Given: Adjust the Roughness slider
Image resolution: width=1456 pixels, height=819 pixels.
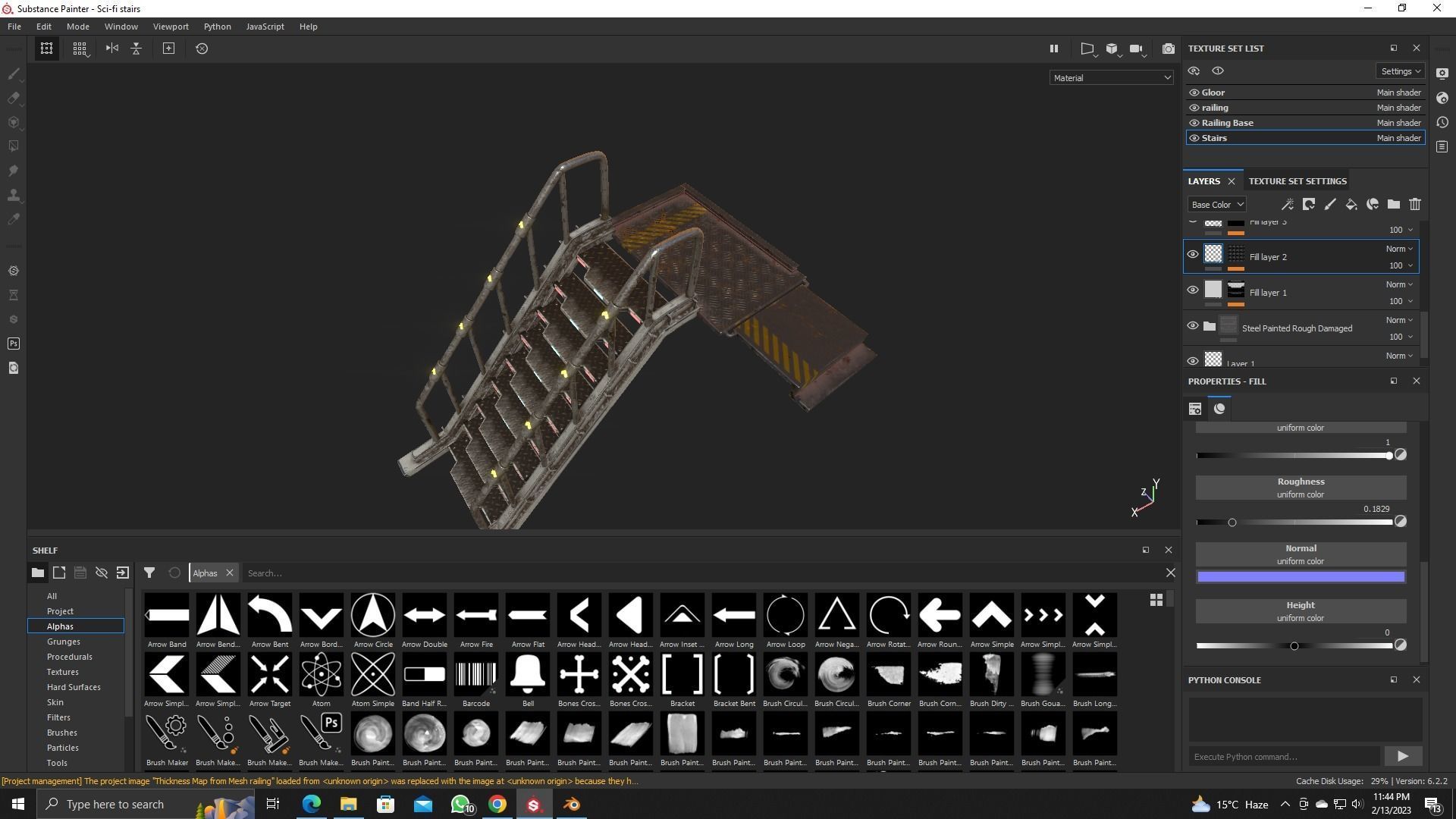Looking at the screenshot, I should point(1294,522).
